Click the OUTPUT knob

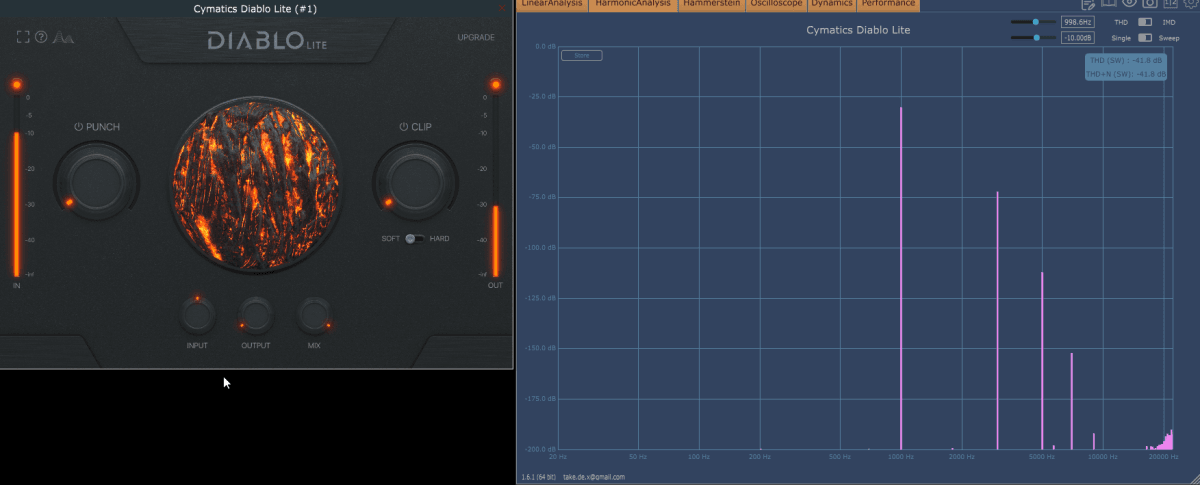point(256,316)
